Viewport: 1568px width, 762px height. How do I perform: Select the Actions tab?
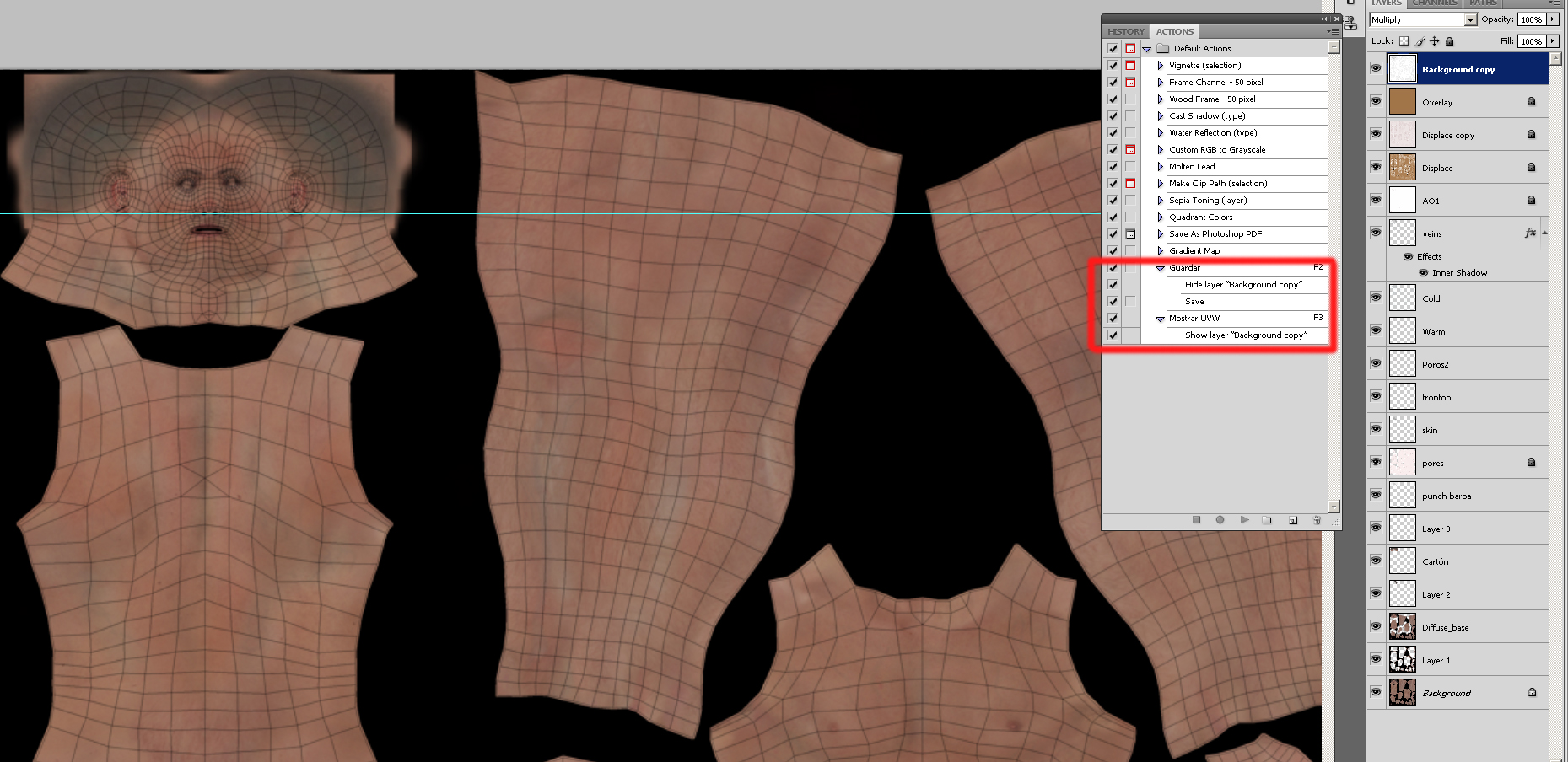point(1175,31)
